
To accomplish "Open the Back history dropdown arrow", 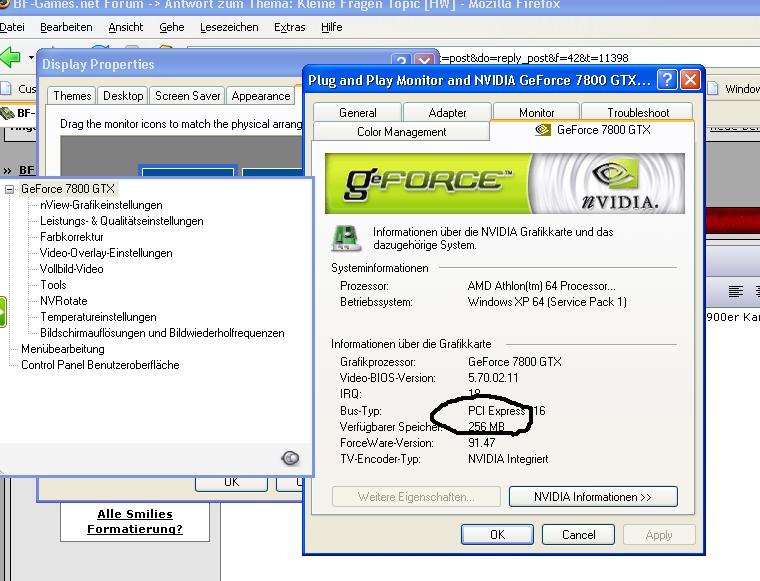I will coord(31,58).
